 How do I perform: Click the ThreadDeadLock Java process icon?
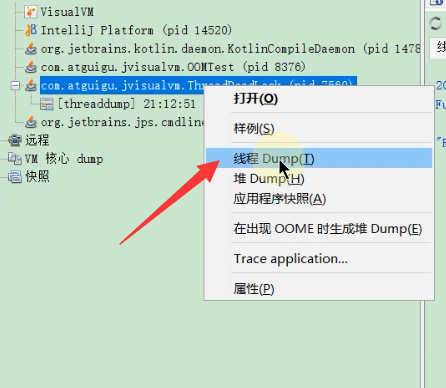coord(31,85)
